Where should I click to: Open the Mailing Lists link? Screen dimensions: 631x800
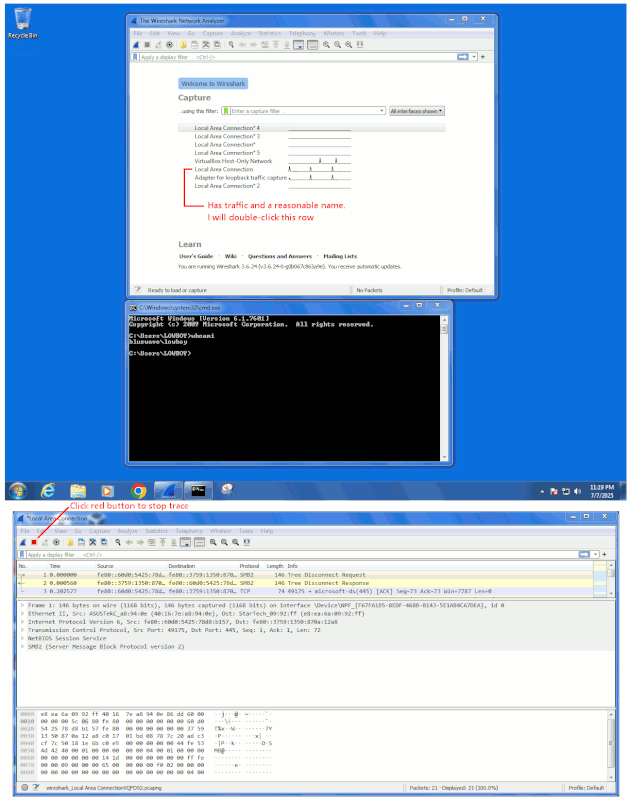(340, 256)
